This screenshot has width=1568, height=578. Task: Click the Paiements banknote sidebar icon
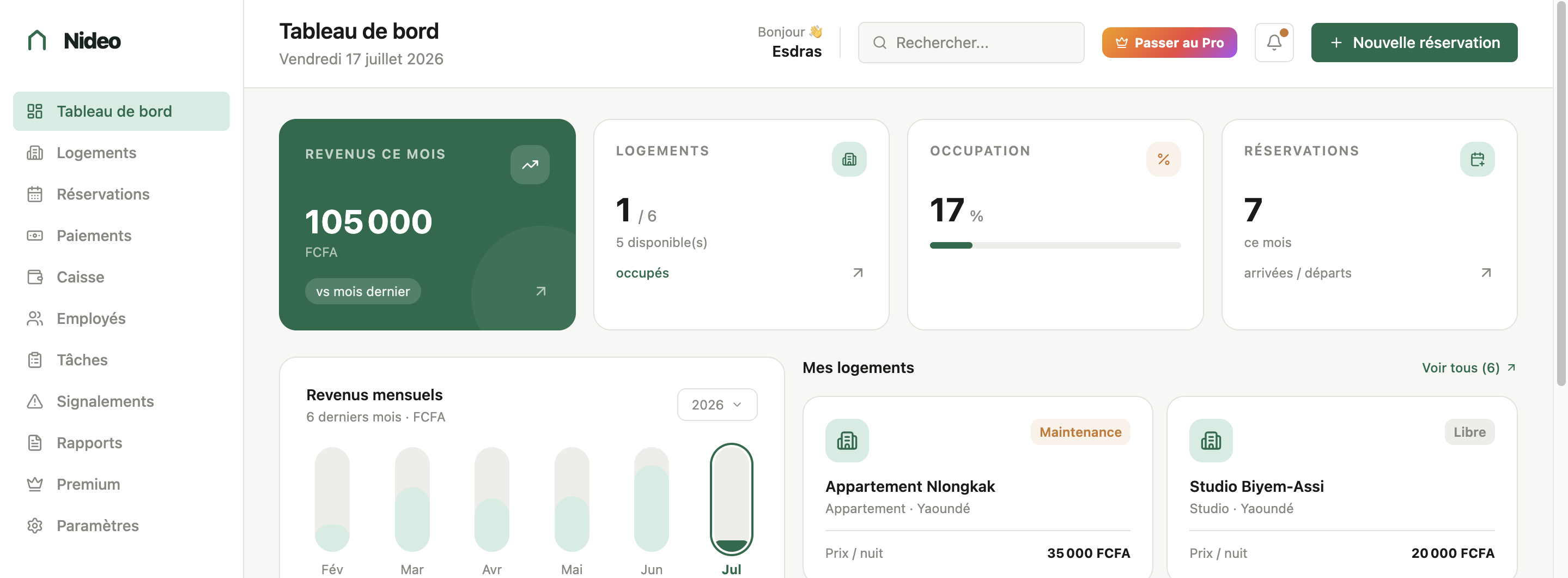coord(35,235)
